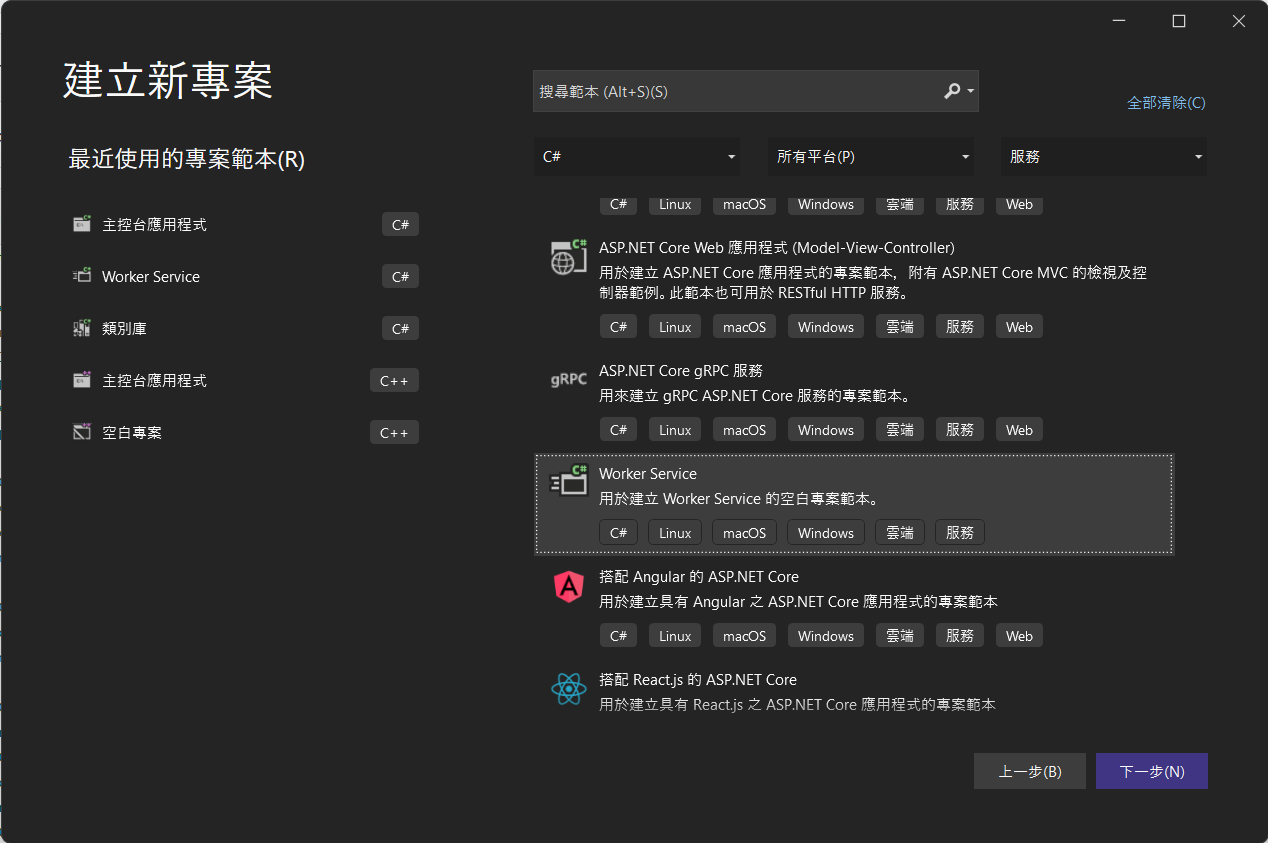
Task: Click C# badge next to 類別庫
Action: [400, 328]
